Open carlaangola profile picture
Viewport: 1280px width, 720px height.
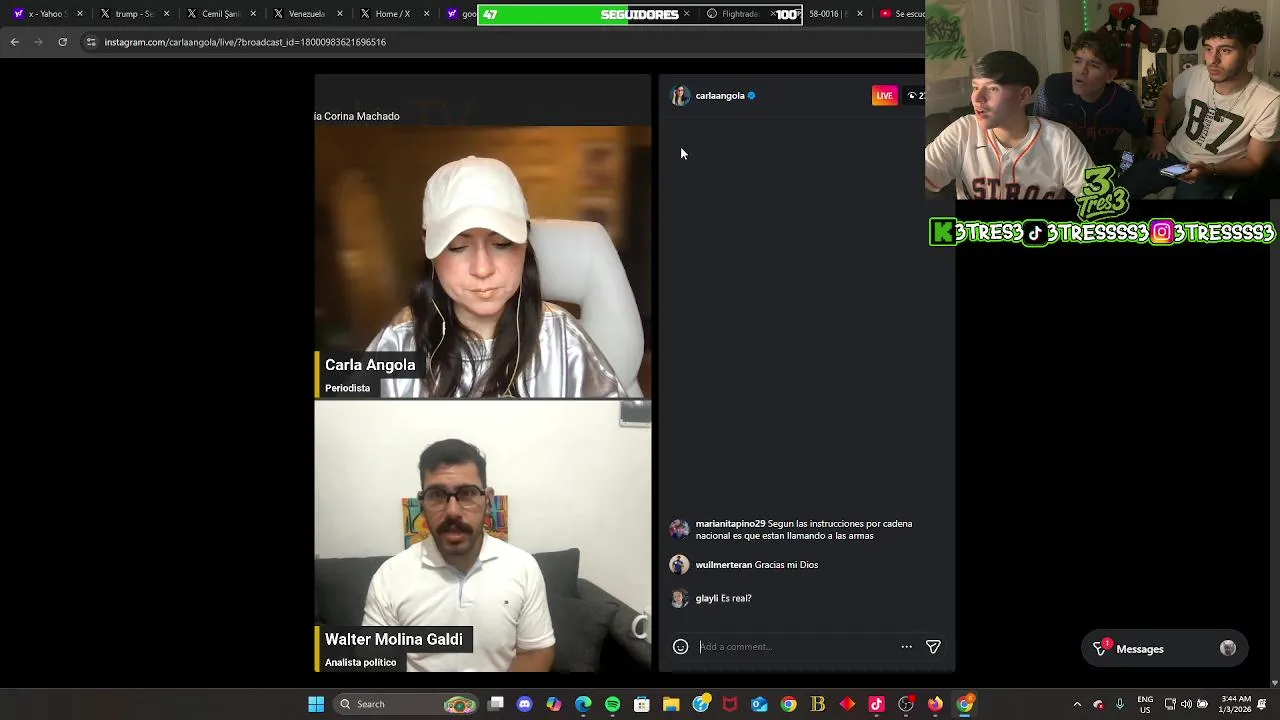click(680, 96)
